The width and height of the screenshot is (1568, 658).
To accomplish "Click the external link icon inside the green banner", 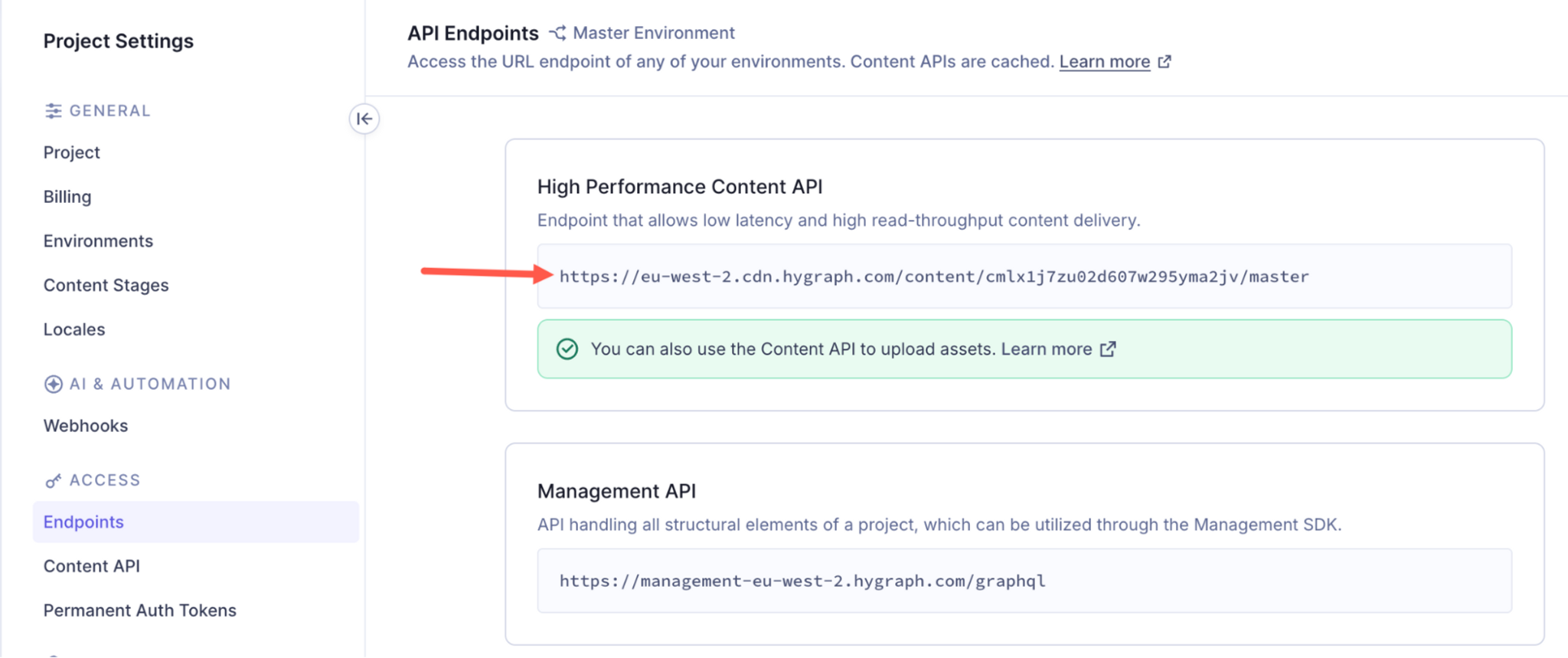I will pos(1107,349).
